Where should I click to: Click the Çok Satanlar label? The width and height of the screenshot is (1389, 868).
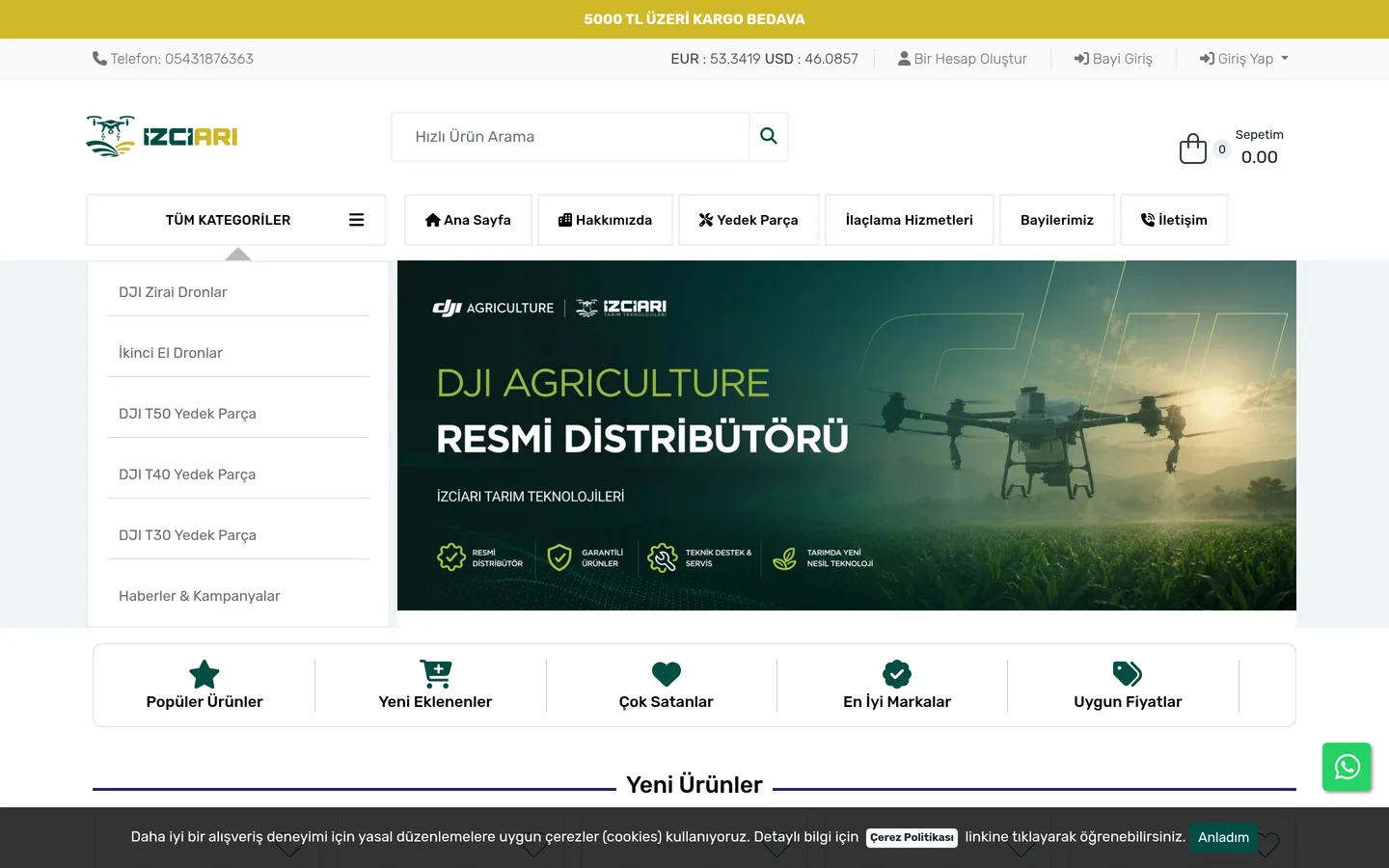pyautogui.click(x=667, y=702)
